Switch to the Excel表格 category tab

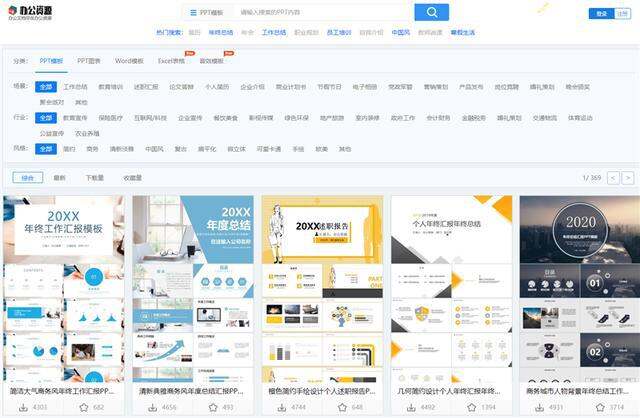(x=171, y=61)
